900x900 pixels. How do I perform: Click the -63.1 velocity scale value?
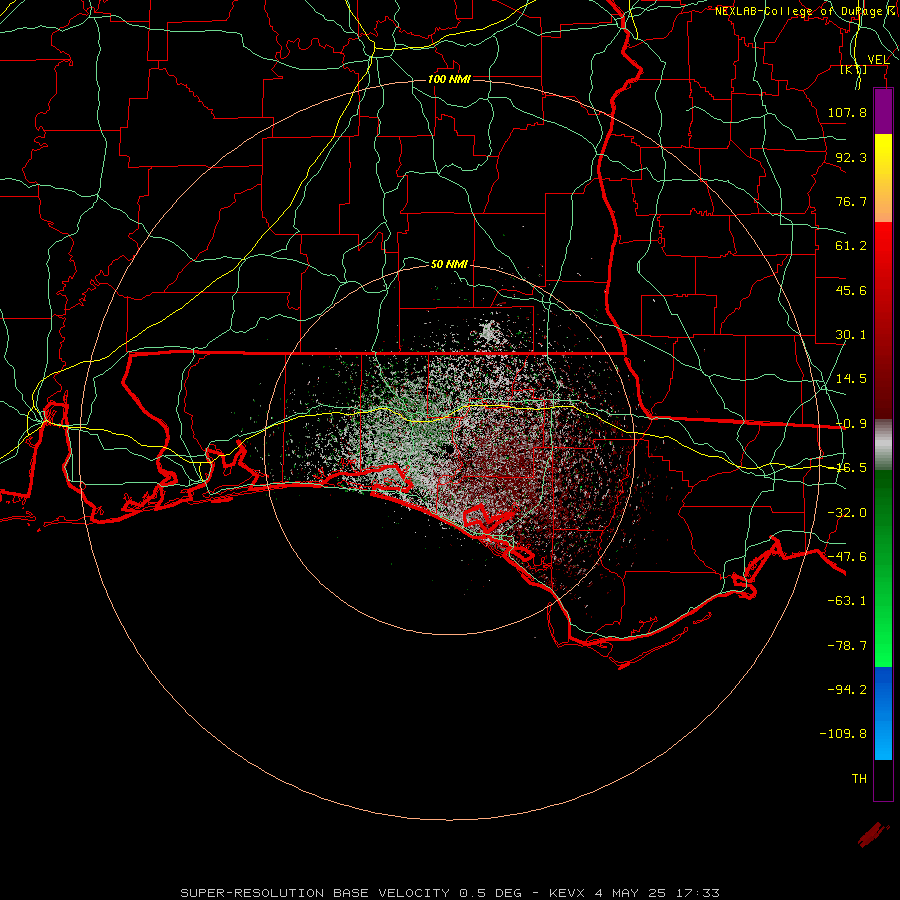847,601
